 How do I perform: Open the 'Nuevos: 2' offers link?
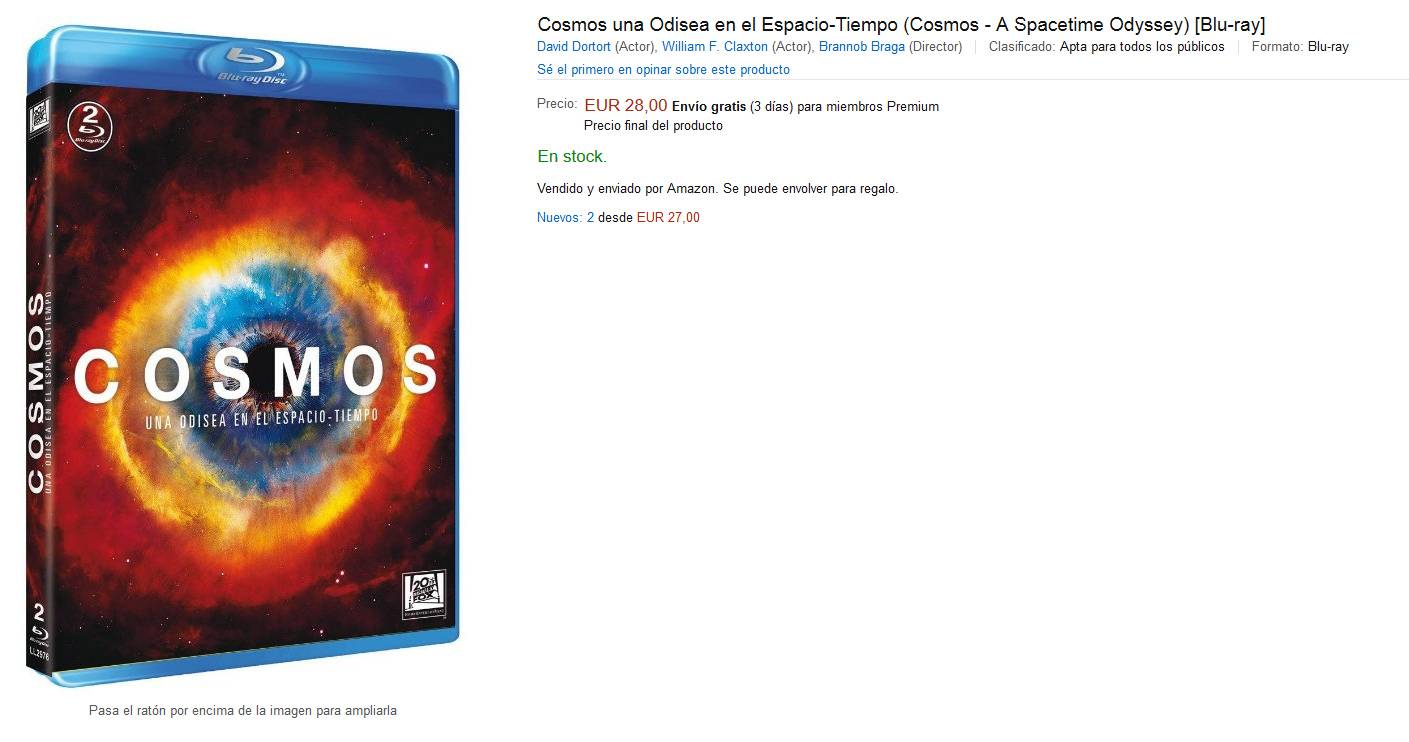coord(566,217)
